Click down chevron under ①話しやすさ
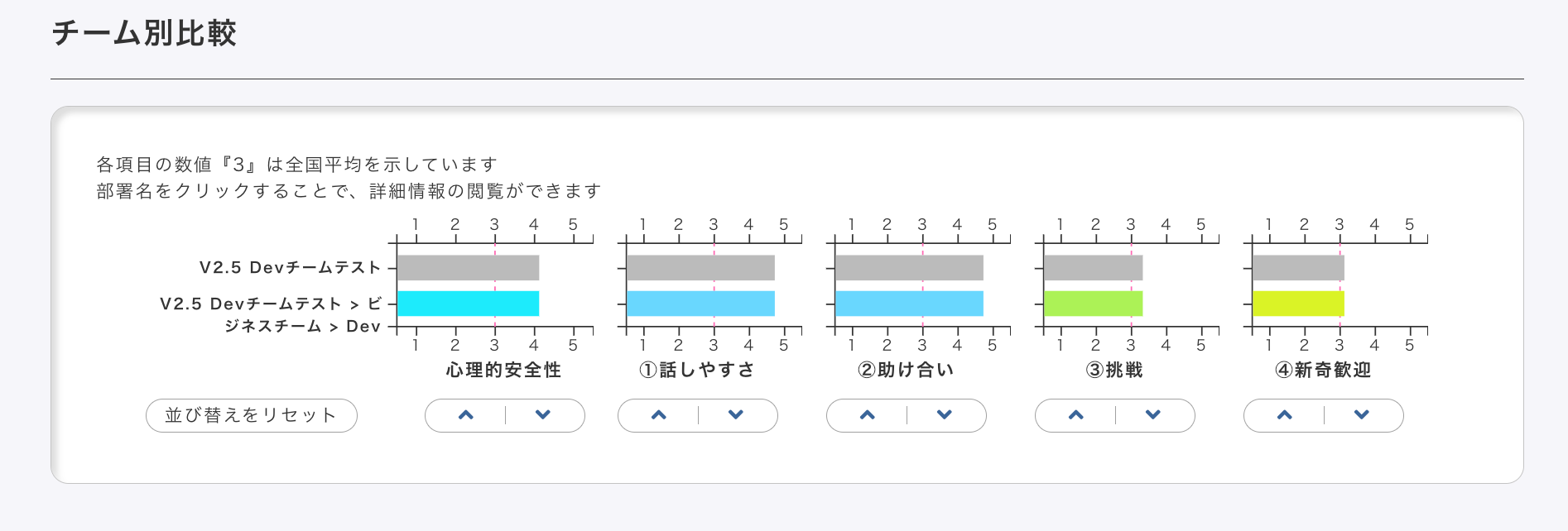The width and height of the screenshot is (1568, 531). coord(736,415)
